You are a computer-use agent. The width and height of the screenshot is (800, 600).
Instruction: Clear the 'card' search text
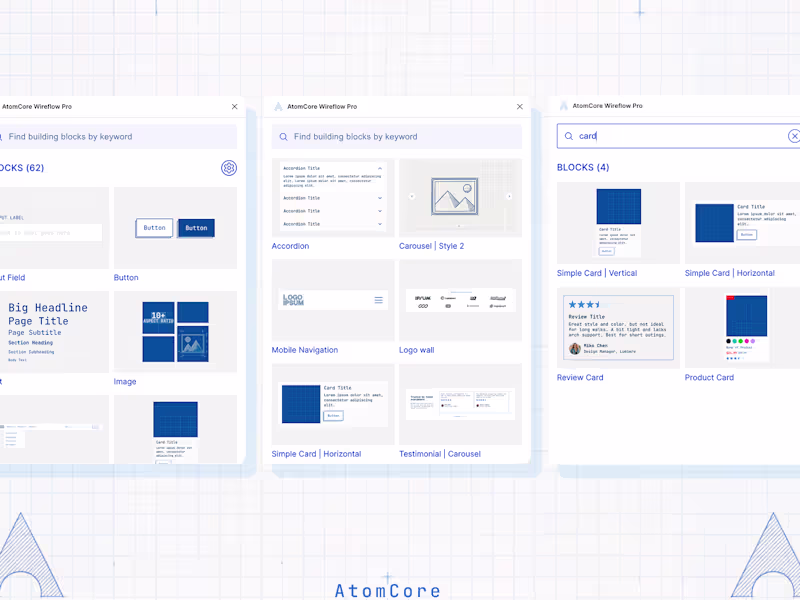point(794,136)
